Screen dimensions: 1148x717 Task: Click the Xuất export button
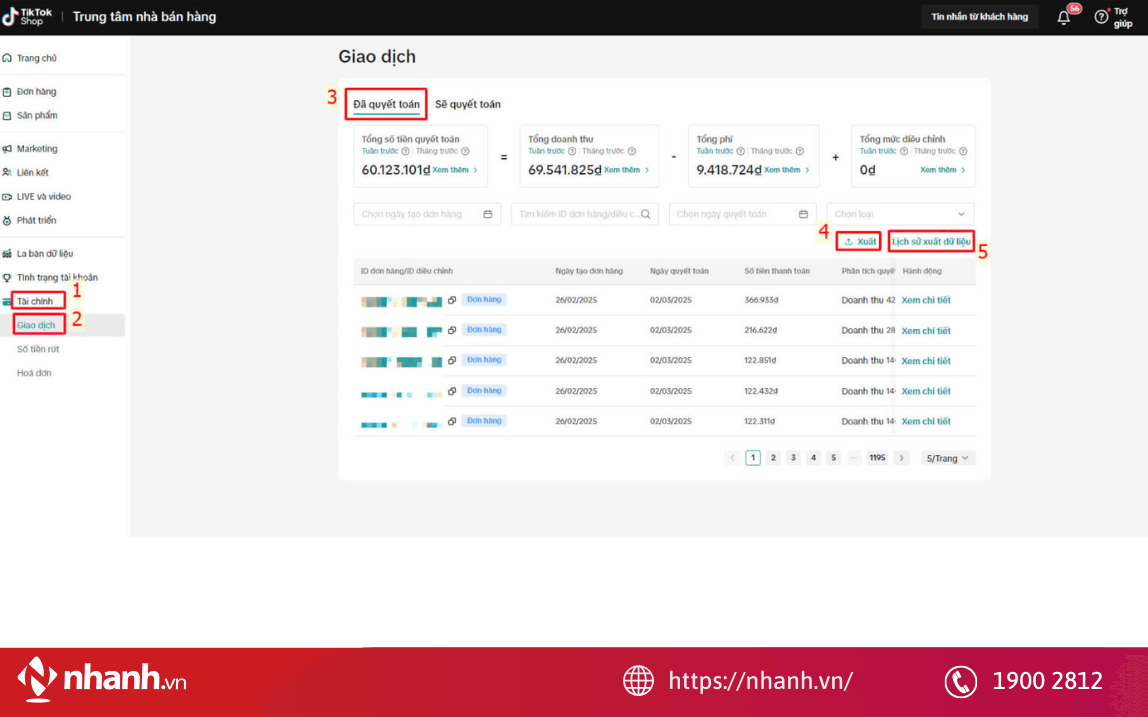point(860,242)
